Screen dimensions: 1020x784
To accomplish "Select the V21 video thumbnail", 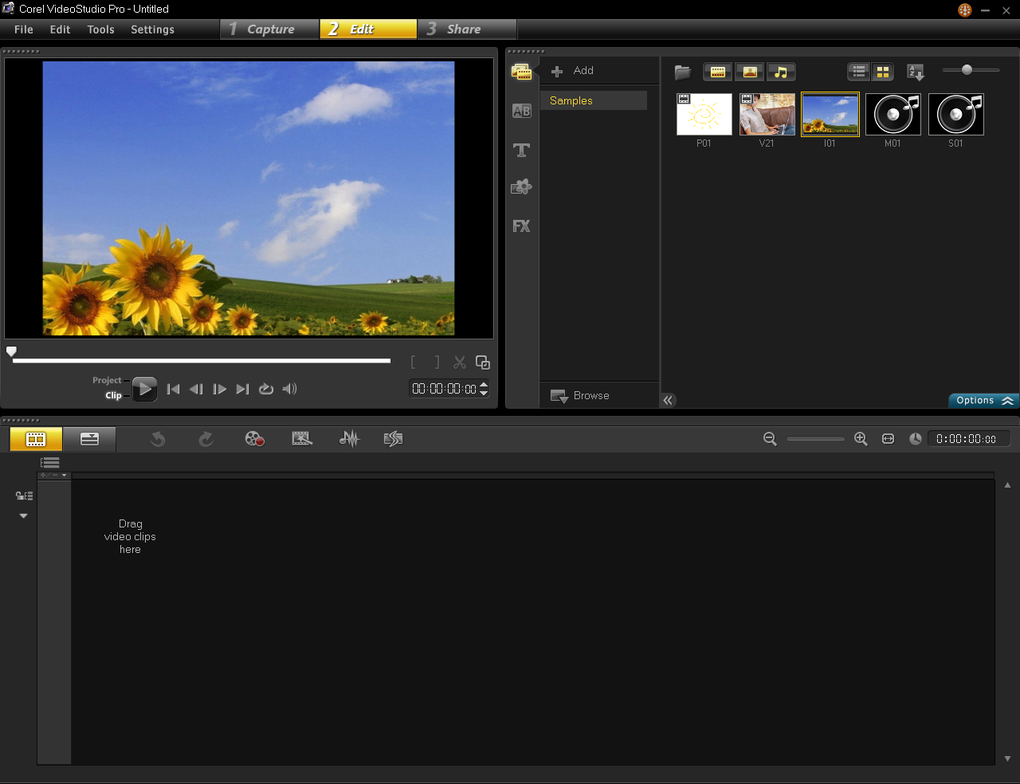I will (767, 115).
